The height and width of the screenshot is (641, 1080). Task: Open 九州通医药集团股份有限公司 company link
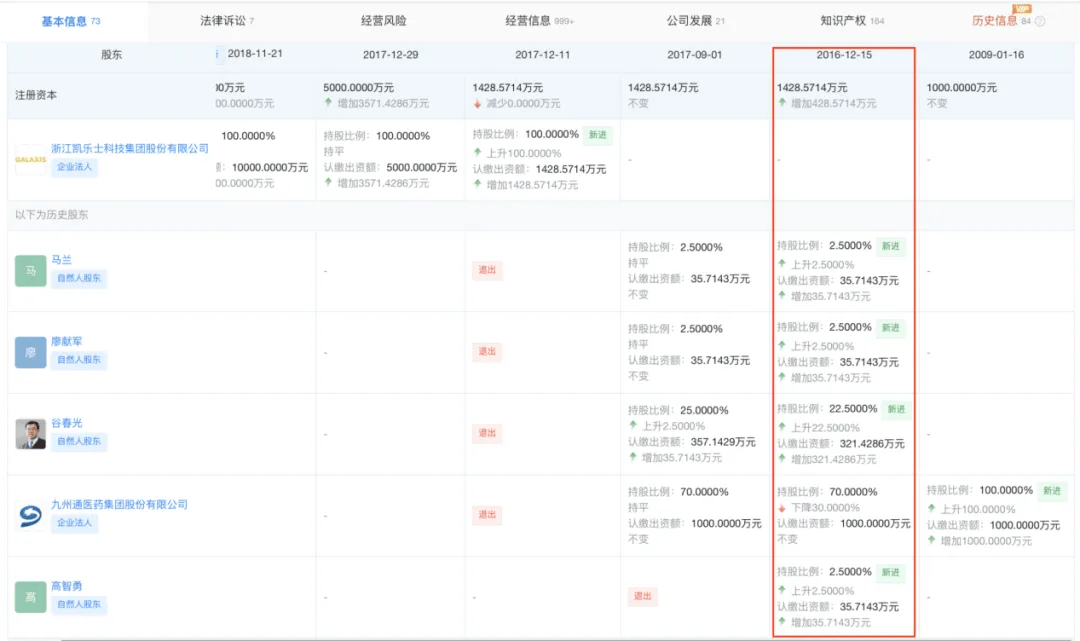pos(119,505)
